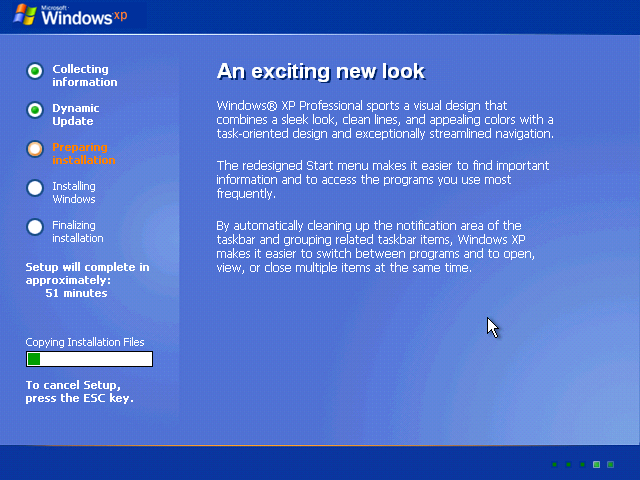Viewport: 640px width, 480px height.
Task: Click the last square in bottom-right dot row
Action: (x=611, y=464)
